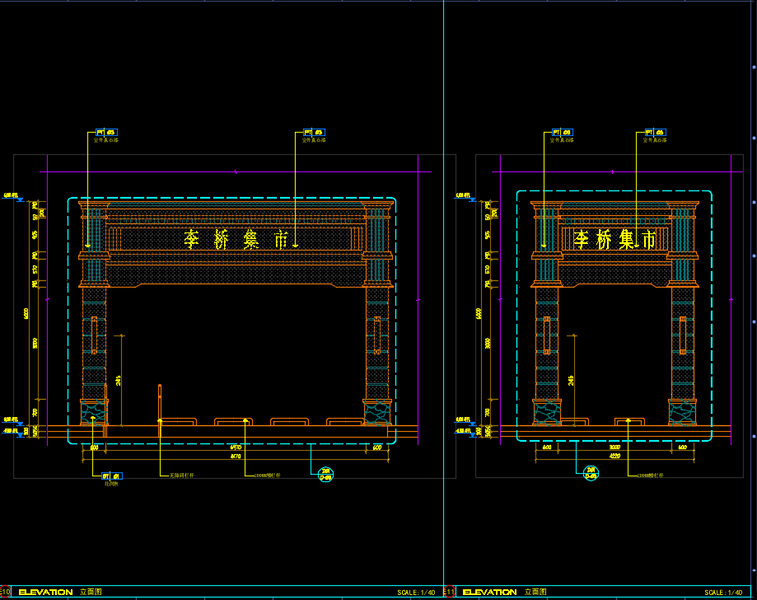Screen dimensions: 757x600
Task: Select the 6000 height dimension beside left elevation
Action: tap(26, 313)
